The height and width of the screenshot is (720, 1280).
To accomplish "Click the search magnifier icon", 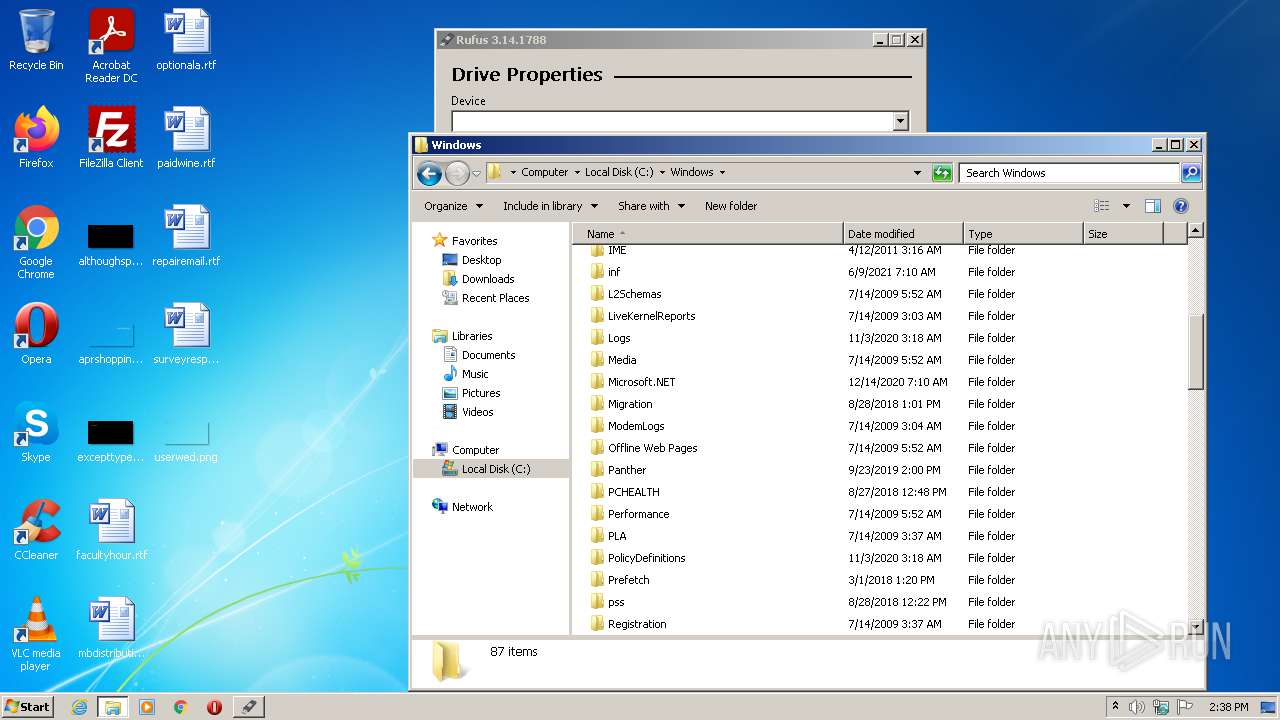I will (1190, 173).
